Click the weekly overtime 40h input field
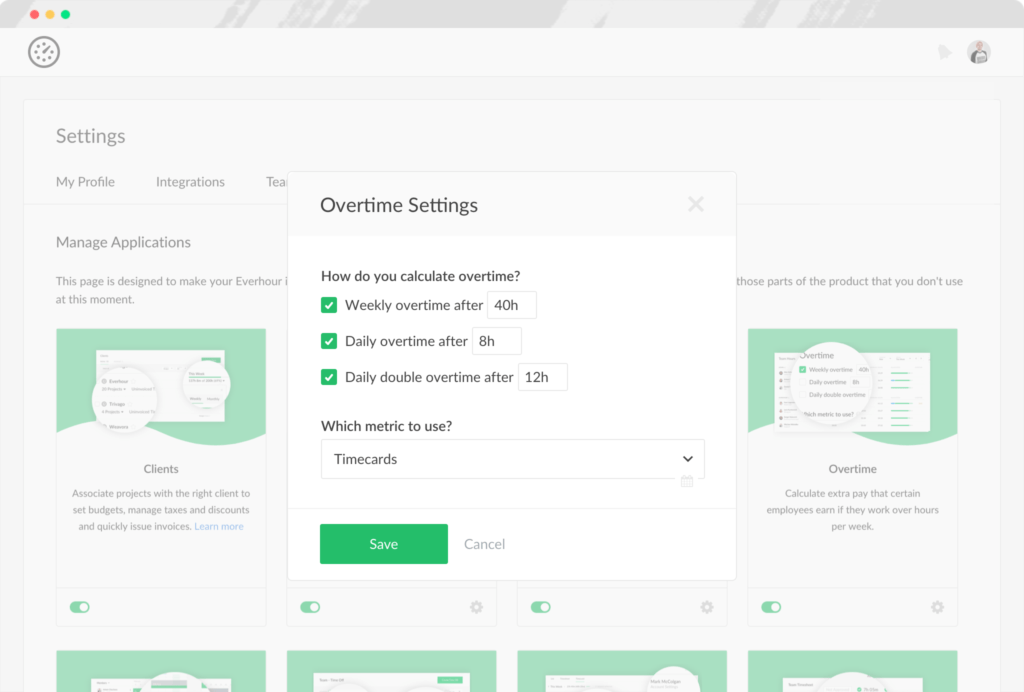This screenshot has width=1024, height=692. [x=512, y=305]
